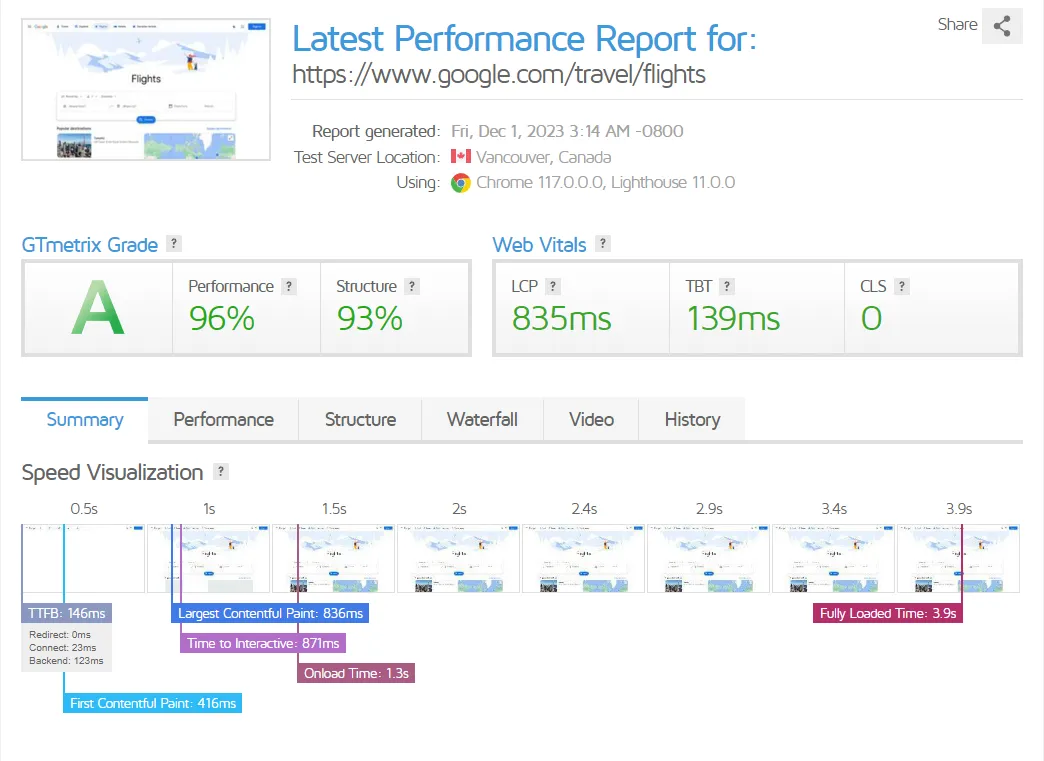Screen dimensions: 1044x761
Task: Open the Video tab
Action: pyautogui.click(x=591, y=419)
